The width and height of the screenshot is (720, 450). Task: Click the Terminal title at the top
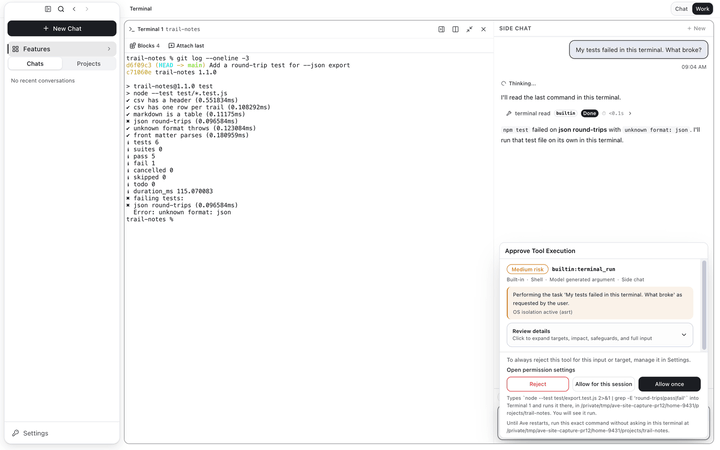pyautogui.click(x=141, y=9)
